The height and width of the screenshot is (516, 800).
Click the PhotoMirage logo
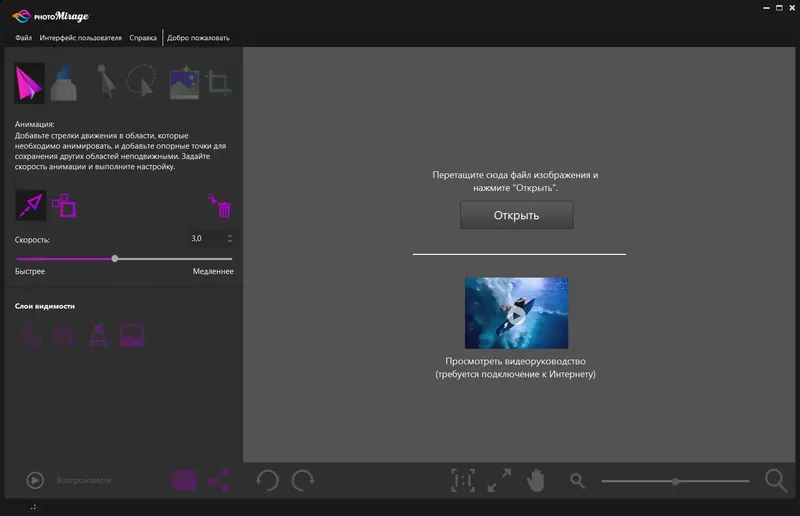pos(51,16)
